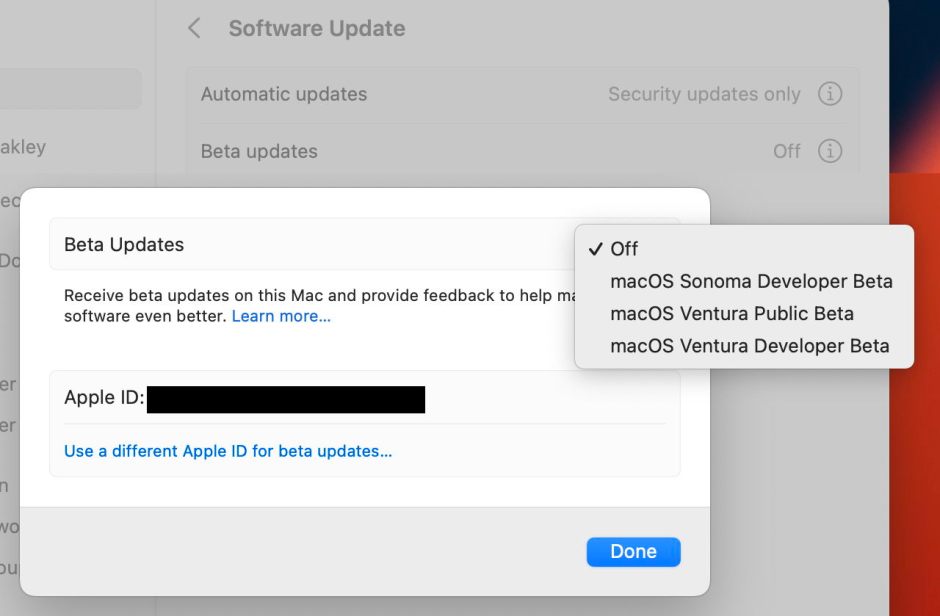Click the Automatic updates row label

[x=284, y=94]
